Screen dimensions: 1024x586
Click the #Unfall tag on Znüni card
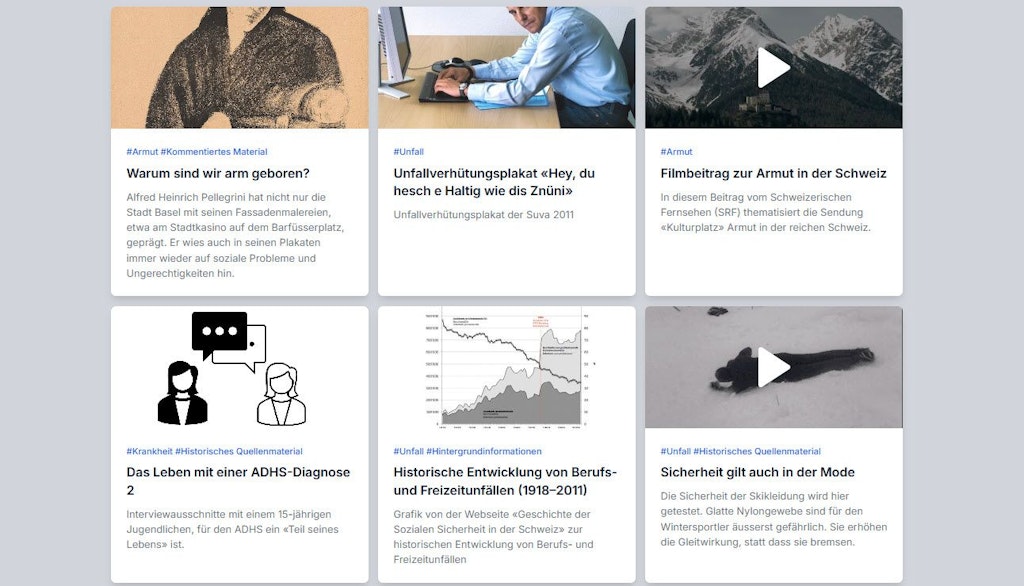(408, 152)
